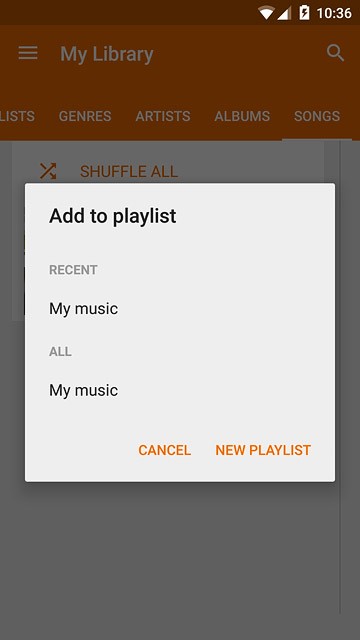360x640 pixels.
Task: Dismiss dialog with CANCEL button
Action: (164, 450)
